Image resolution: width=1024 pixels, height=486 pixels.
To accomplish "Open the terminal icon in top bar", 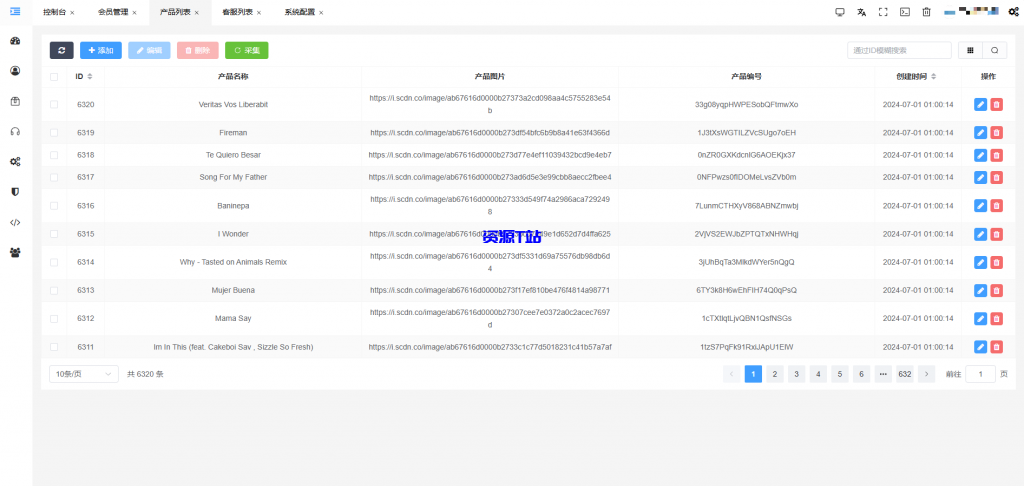I will coord(905,12).
